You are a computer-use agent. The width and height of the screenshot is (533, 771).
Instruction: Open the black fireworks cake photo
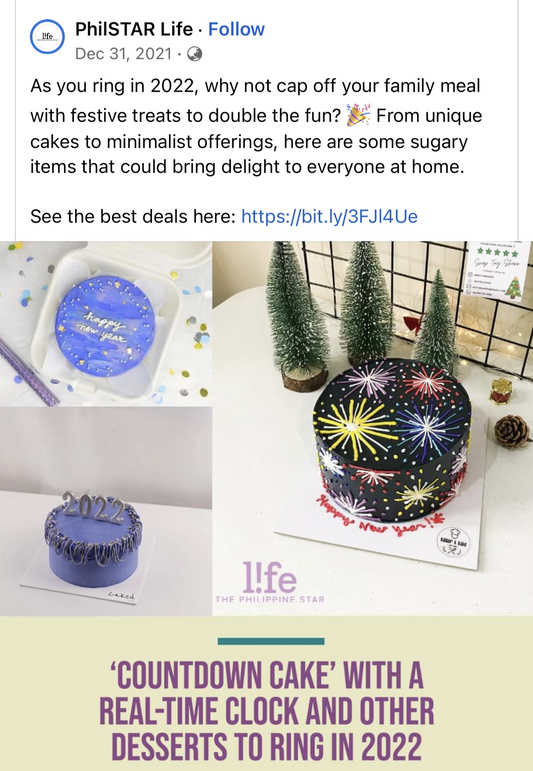click(373, 428)
